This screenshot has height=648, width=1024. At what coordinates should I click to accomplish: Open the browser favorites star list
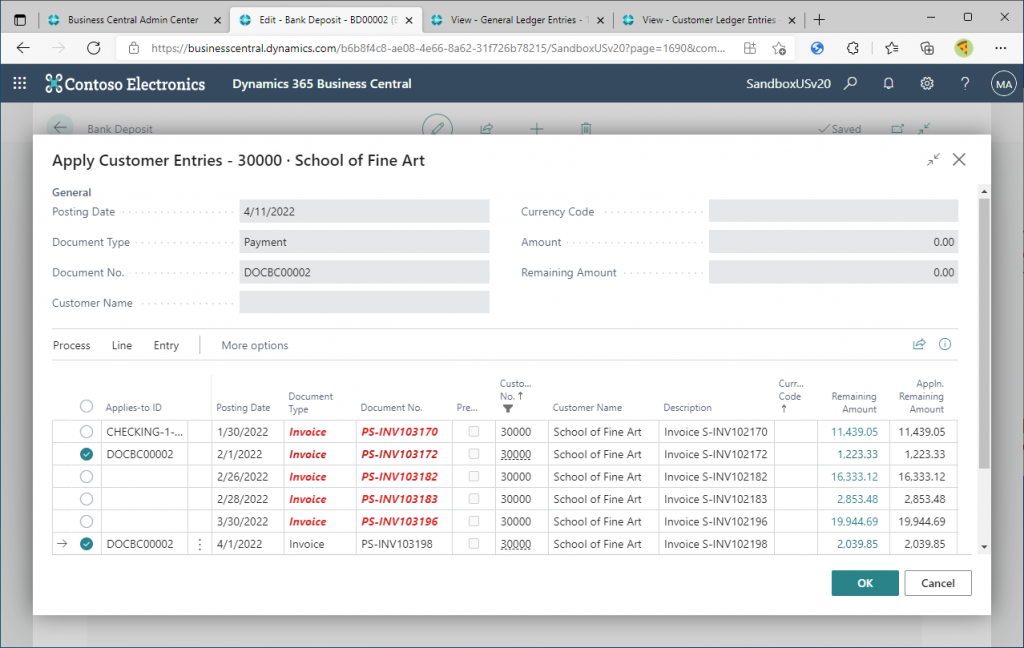point(891,48)
